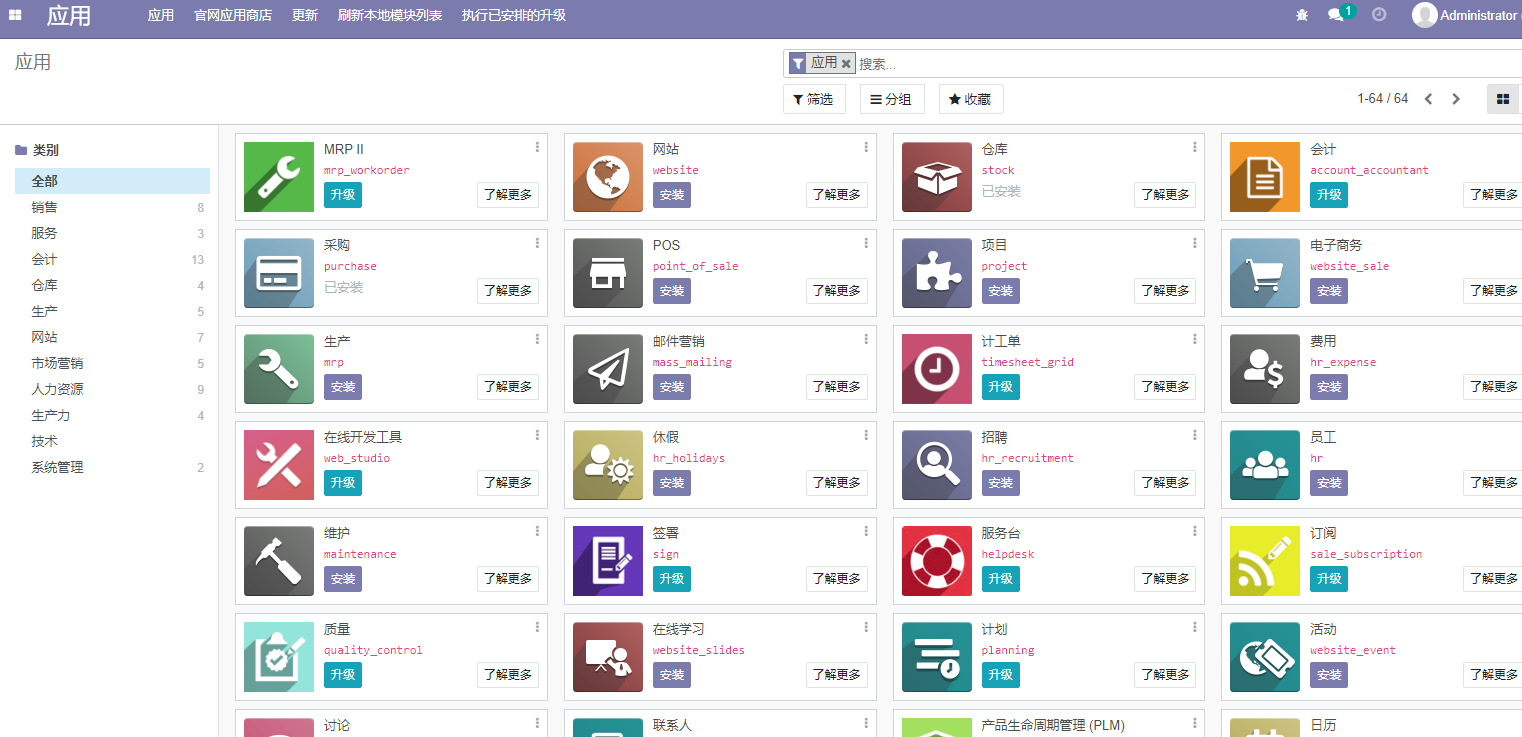This screenshot has width=1522, height=737.
Task: Remove the 应用 filter tag
Action: (846, 63)
